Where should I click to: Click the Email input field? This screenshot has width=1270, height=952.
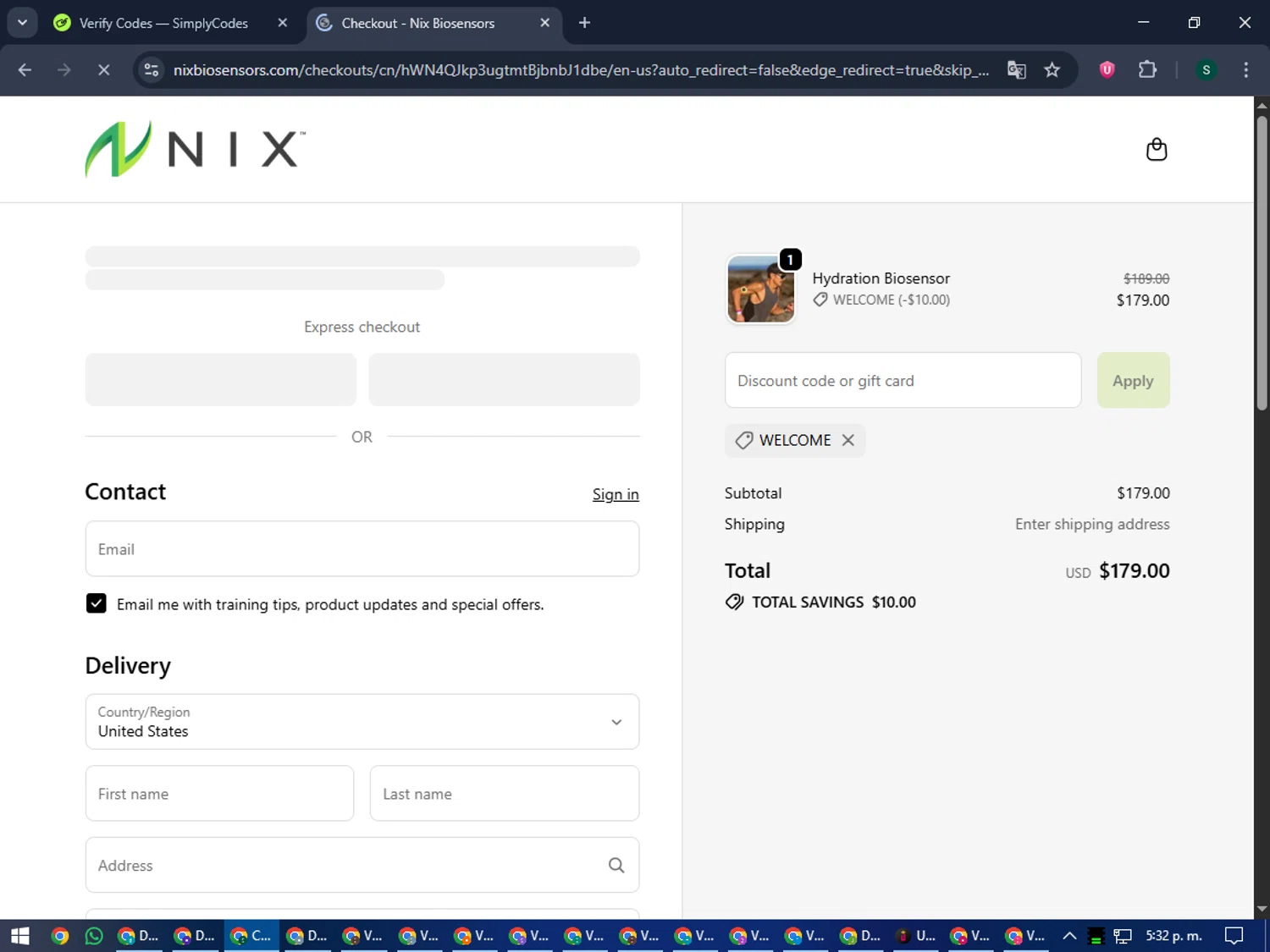362,549
